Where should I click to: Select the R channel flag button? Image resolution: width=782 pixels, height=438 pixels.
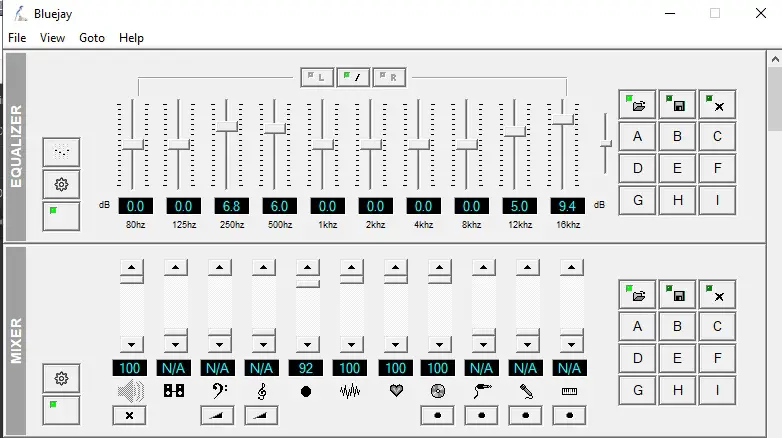[x=389, y=77]
